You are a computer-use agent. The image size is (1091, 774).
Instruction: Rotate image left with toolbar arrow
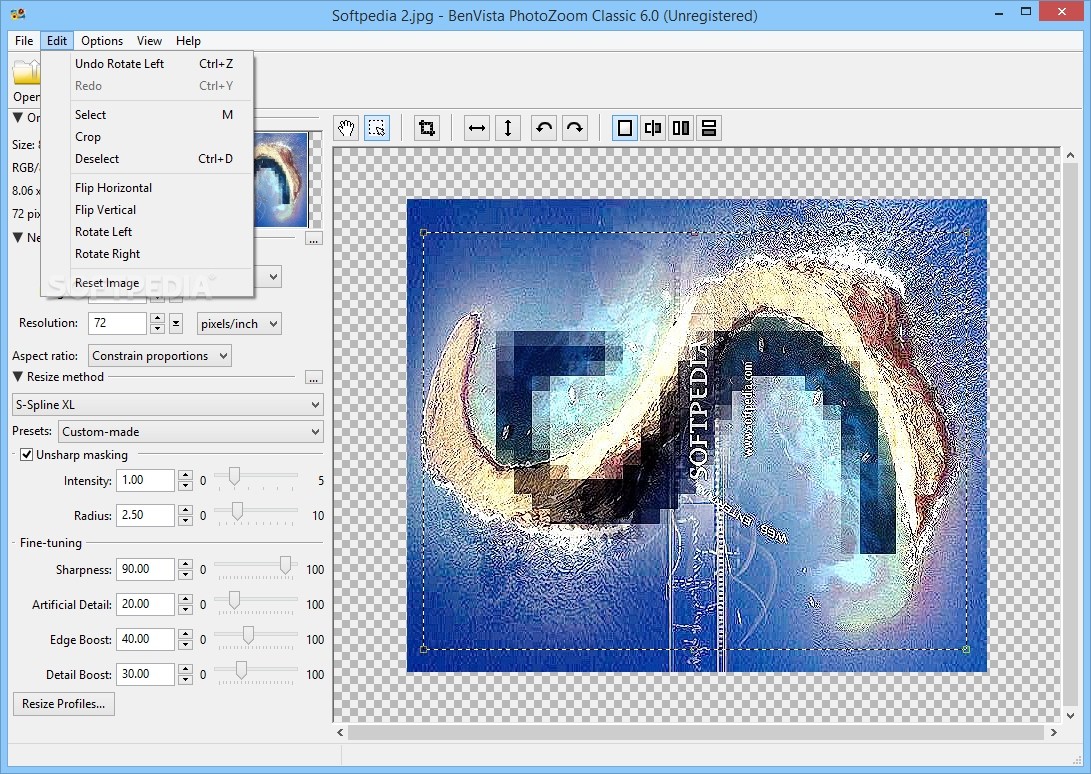(544, 128)
